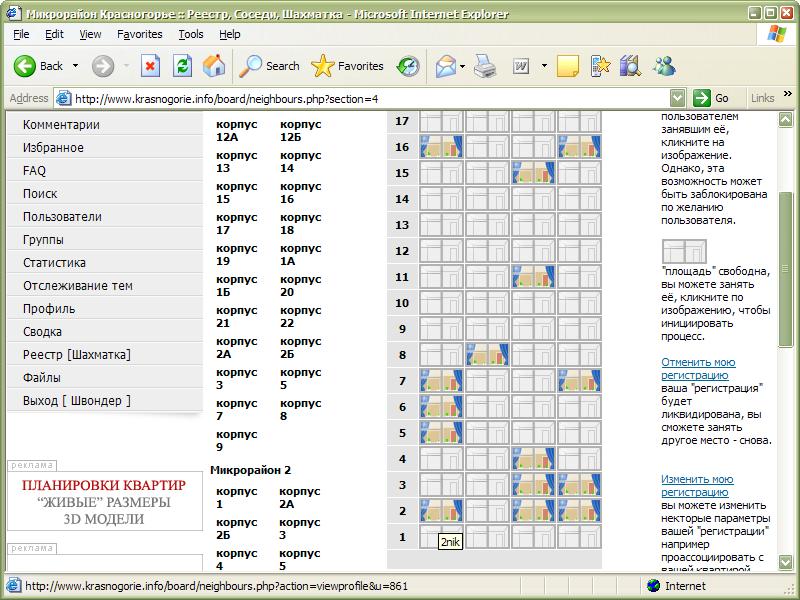Click the occupied apartment on floor 5
Image resolution: width=800 pixels, height=600 pixels.
click(441, 433)
